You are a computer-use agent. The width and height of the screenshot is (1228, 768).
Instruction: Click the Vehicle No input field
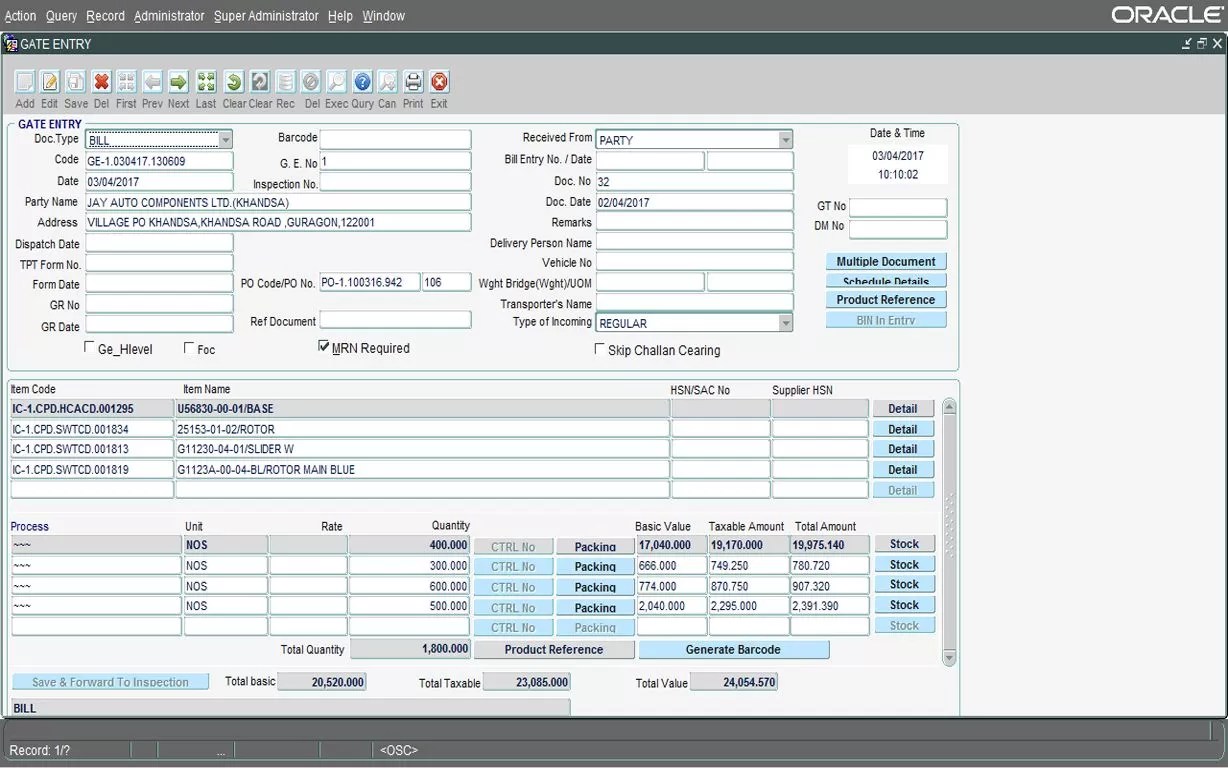coord(694,262)
